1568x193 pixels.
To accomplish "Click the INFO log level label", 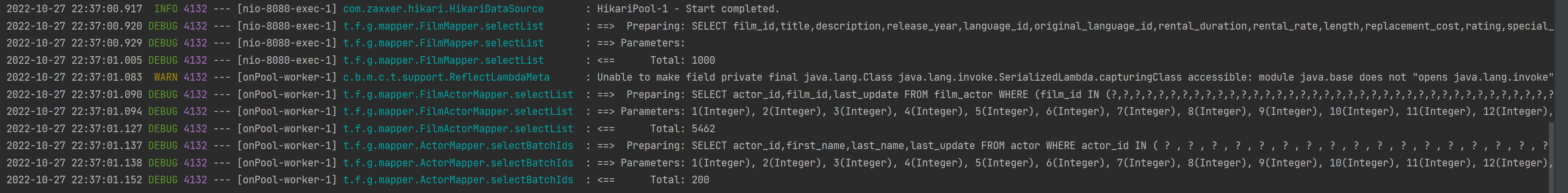I will click(165, 9).
